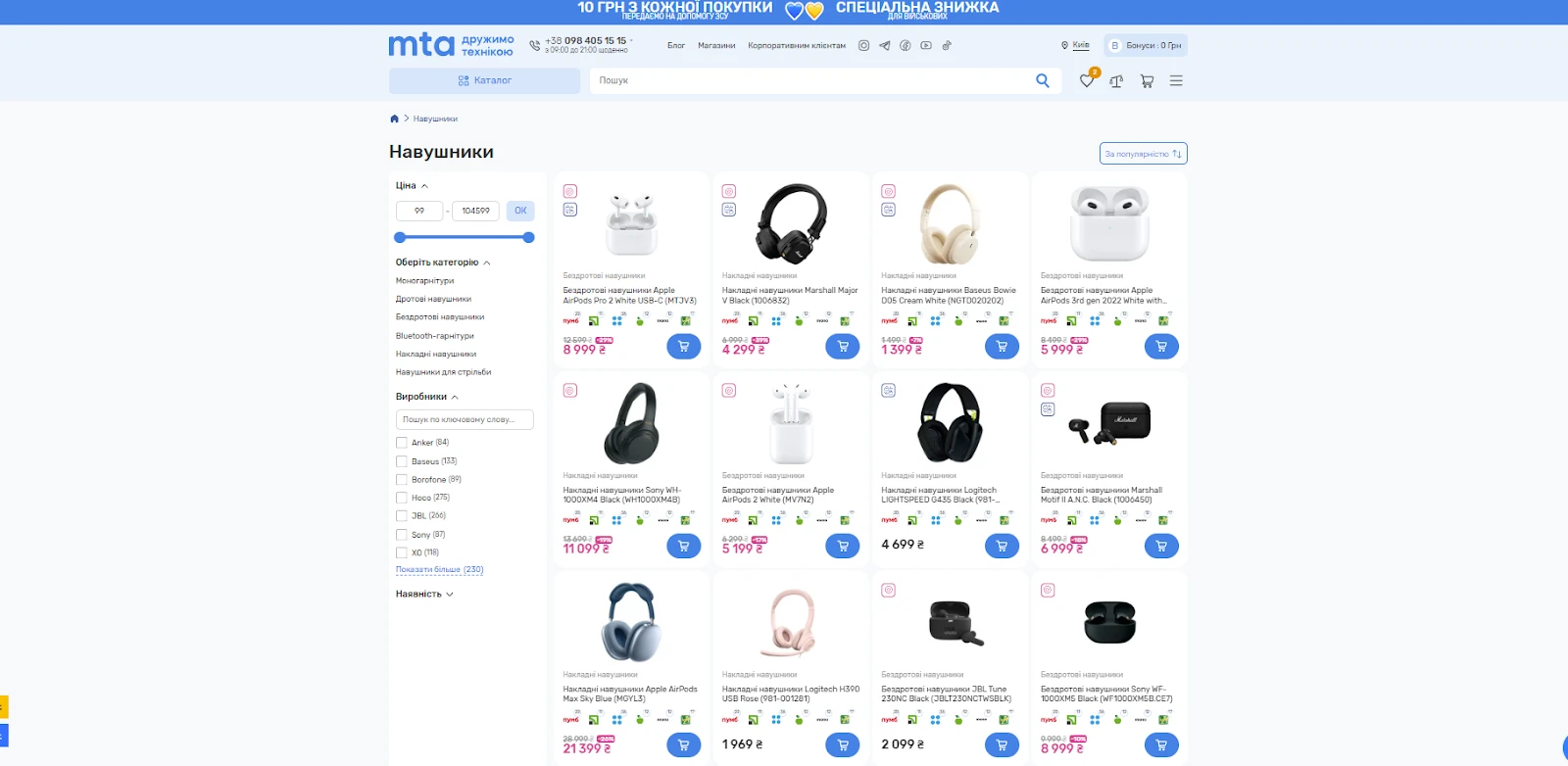
Task: Open the Sony WH-1000XM4 headphones image
Action: [x=631, y=423]
